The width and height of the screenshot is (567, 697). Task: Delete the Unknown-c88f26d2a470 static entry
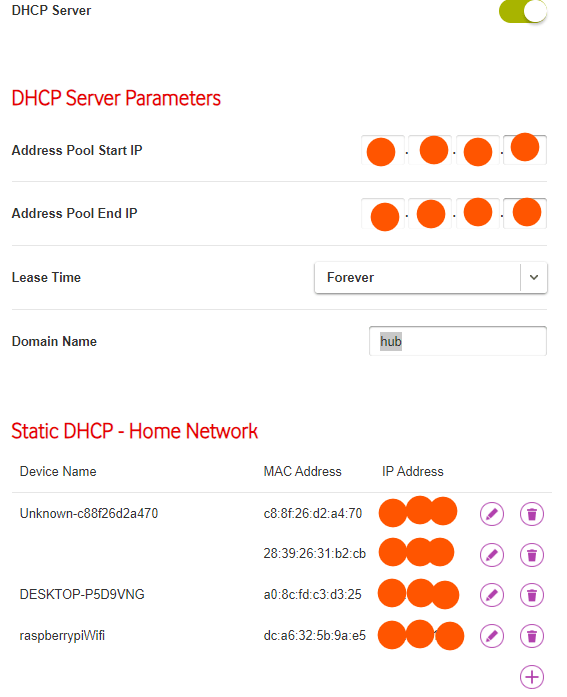pyautogui.click(x=532, y=514)
